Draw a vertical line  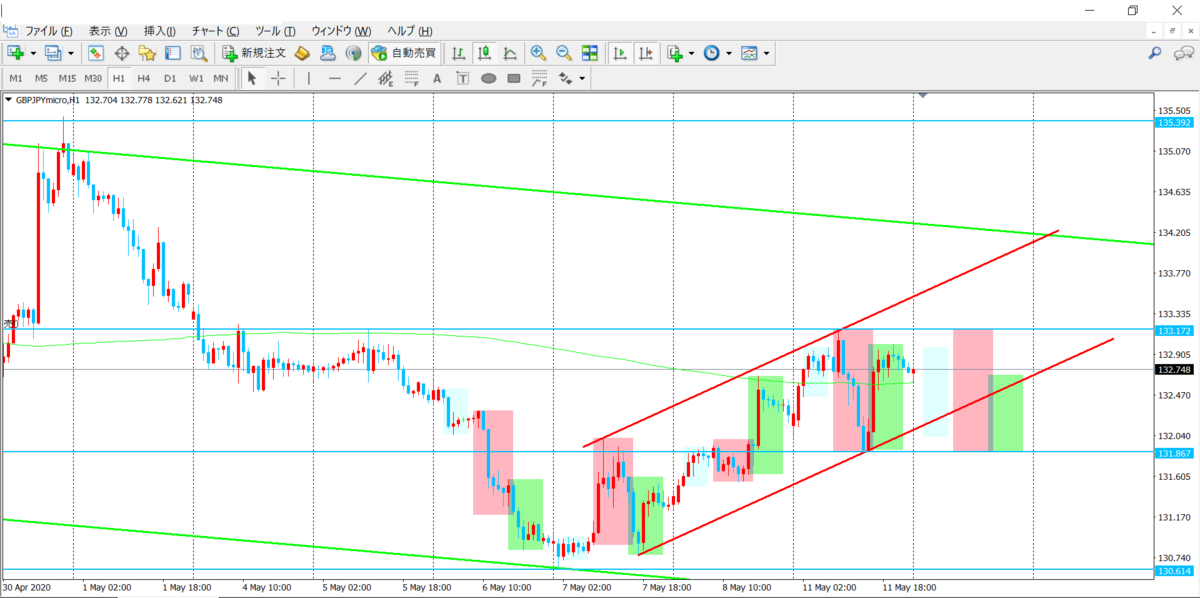coord(309,78)
